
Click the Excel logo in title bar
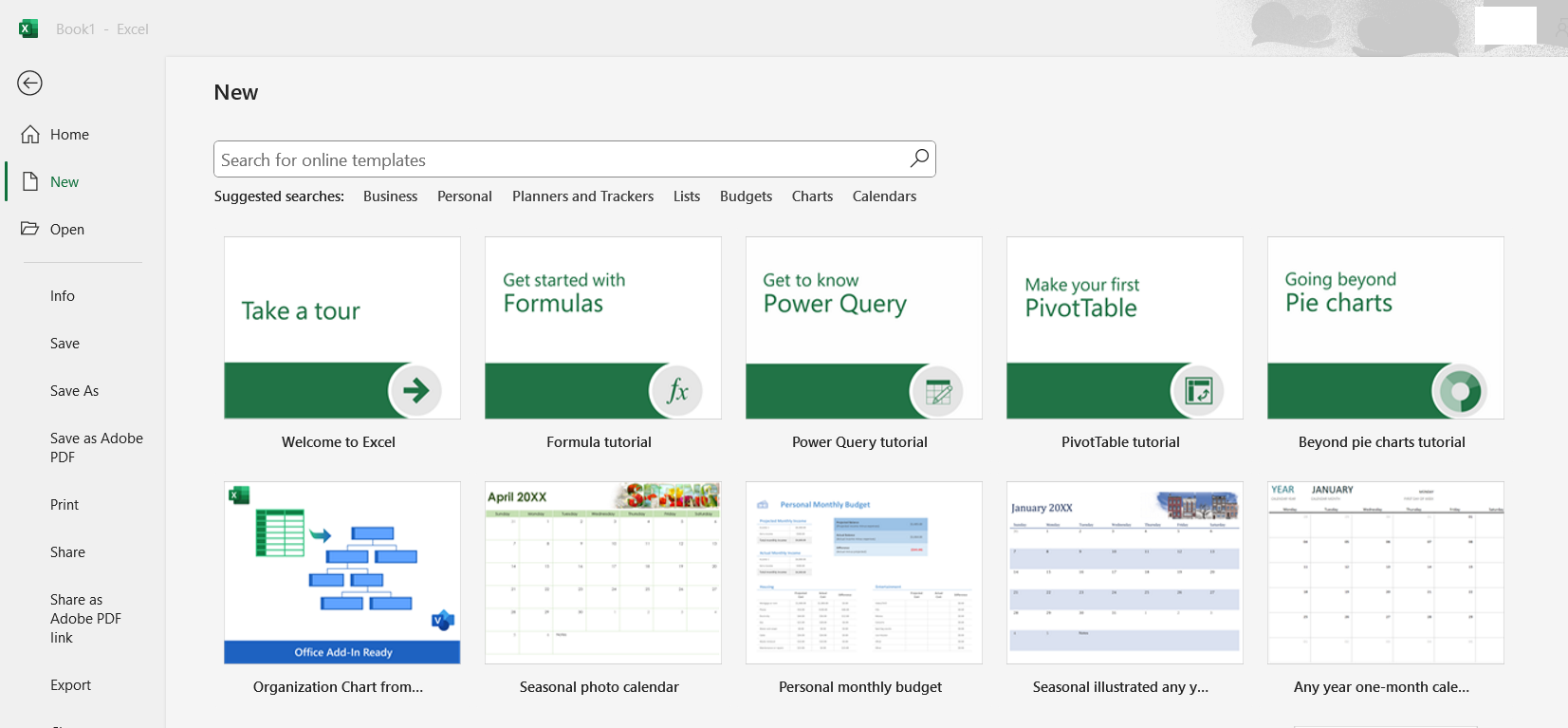tap(28, 28)
